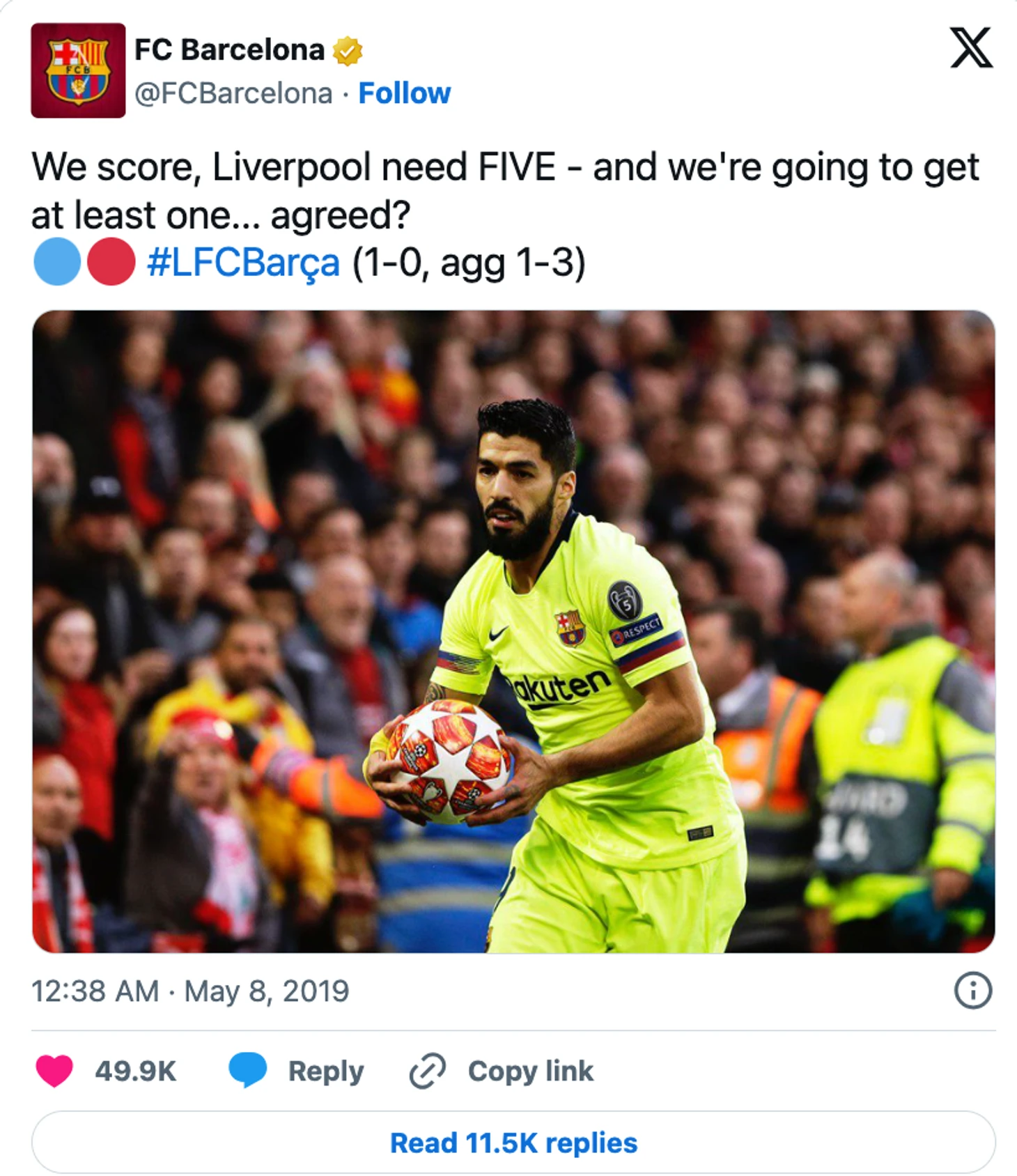Click the 12:38 AM May 8, 2019 timestamp

190,991
